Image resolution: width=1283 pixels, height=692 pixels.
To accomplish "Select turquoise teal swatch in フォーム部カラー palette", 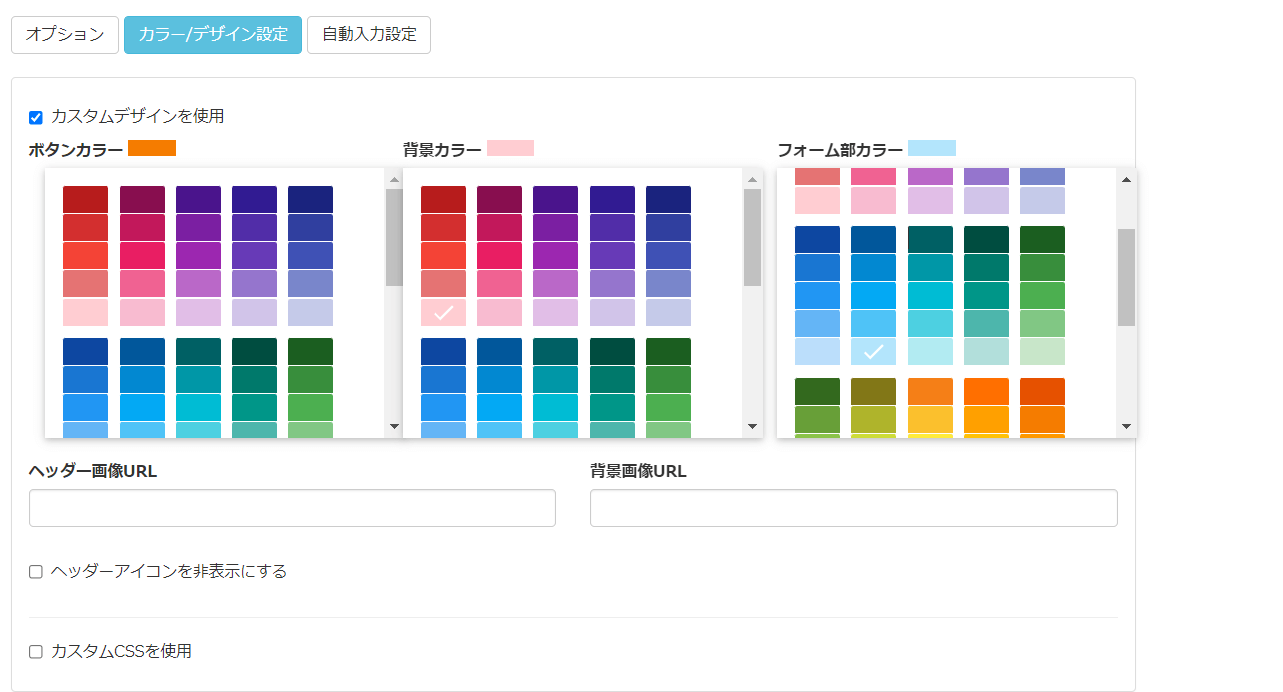I will [x=986, y=296].
